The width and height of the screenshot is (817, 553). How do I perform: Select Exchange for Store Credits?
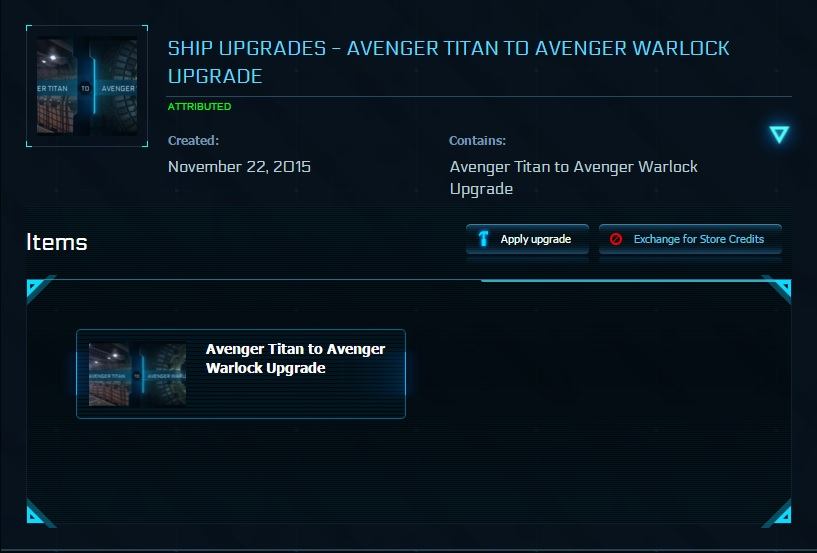point(690,239)
